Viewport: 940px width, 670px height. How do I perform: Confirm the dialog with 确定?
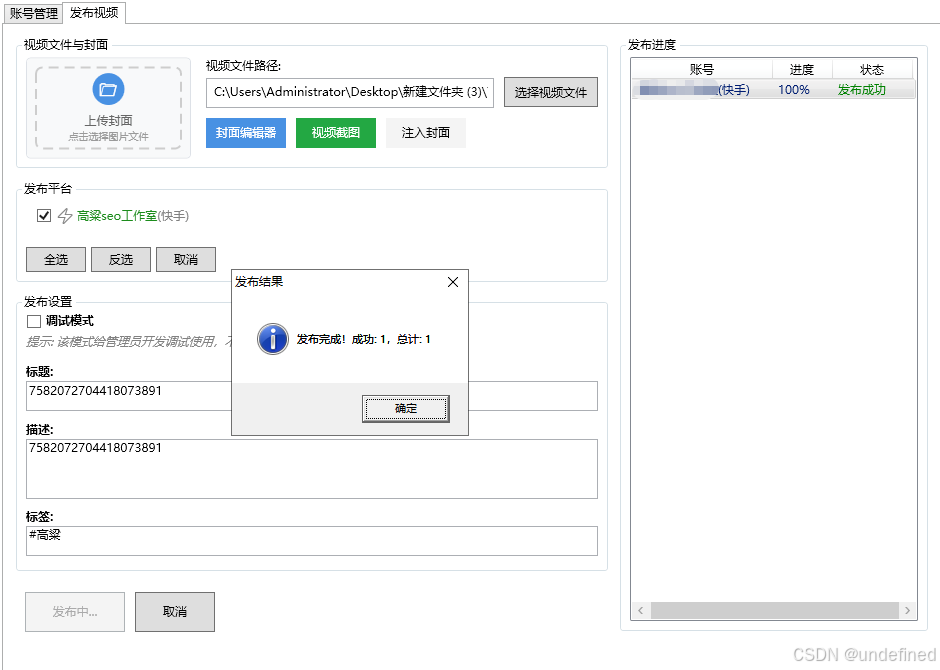(x=405, y=409)
